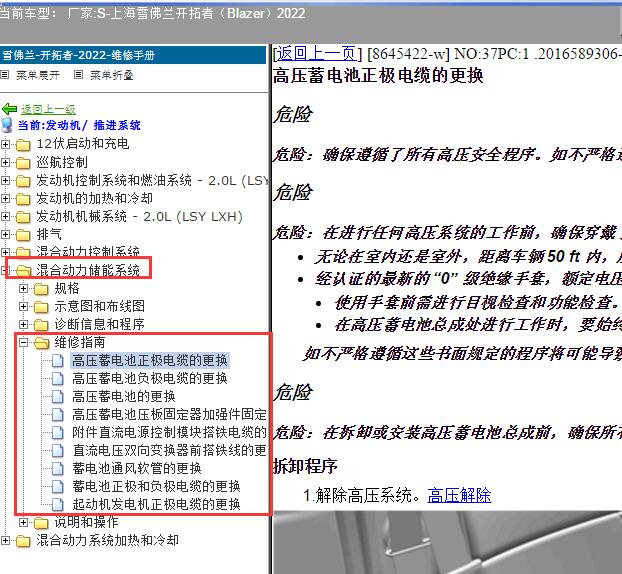622x574 pixels.
Task: Click the 菜单折叠 list icon
Action: tap(79, 75)
